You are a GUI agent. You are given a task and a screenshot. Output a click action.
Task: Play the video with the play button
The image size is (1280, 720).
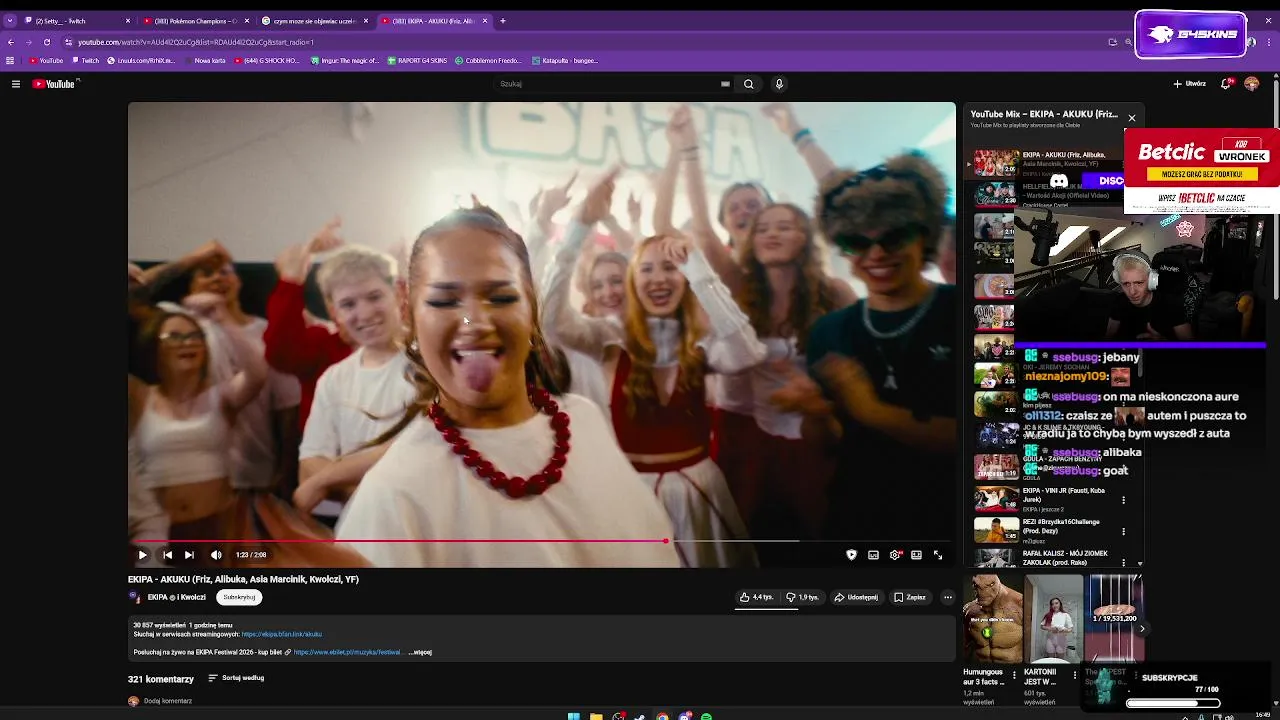coord(142,555)
